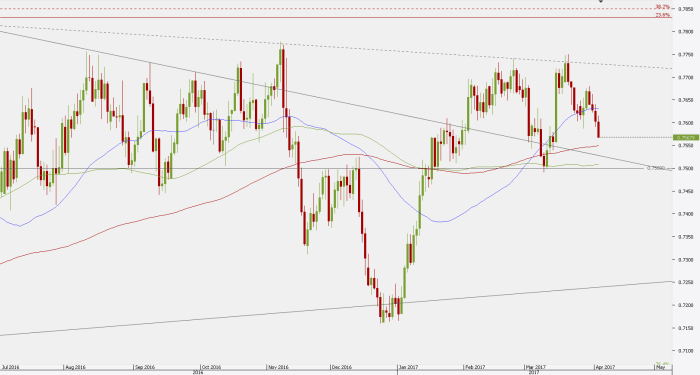Select the 23.6% Fibonacci level label

click(x=662, y=15)
